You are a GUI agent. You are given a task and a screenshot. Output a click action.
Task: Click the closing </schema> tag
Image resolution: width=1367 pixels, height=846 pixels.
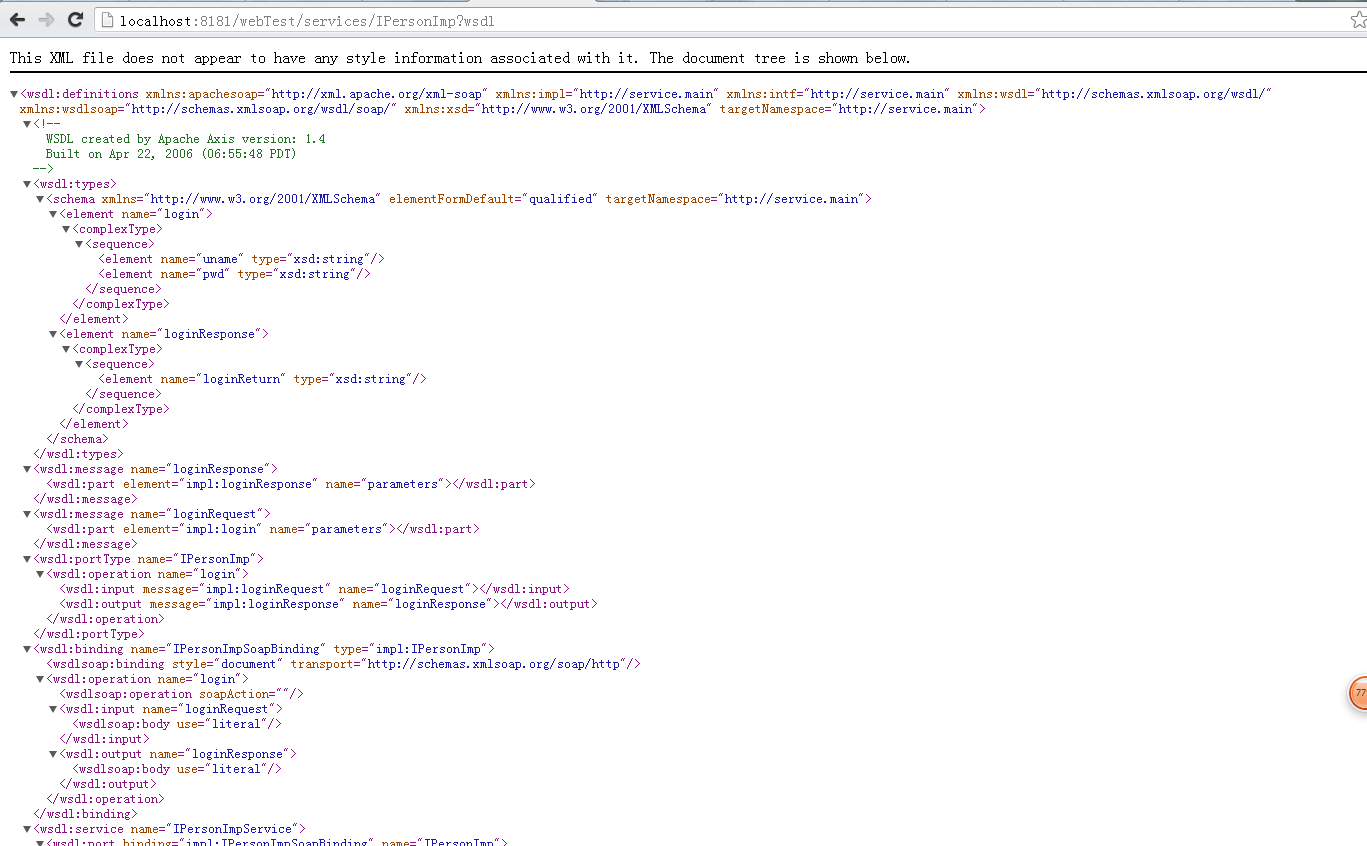[77, 439]
